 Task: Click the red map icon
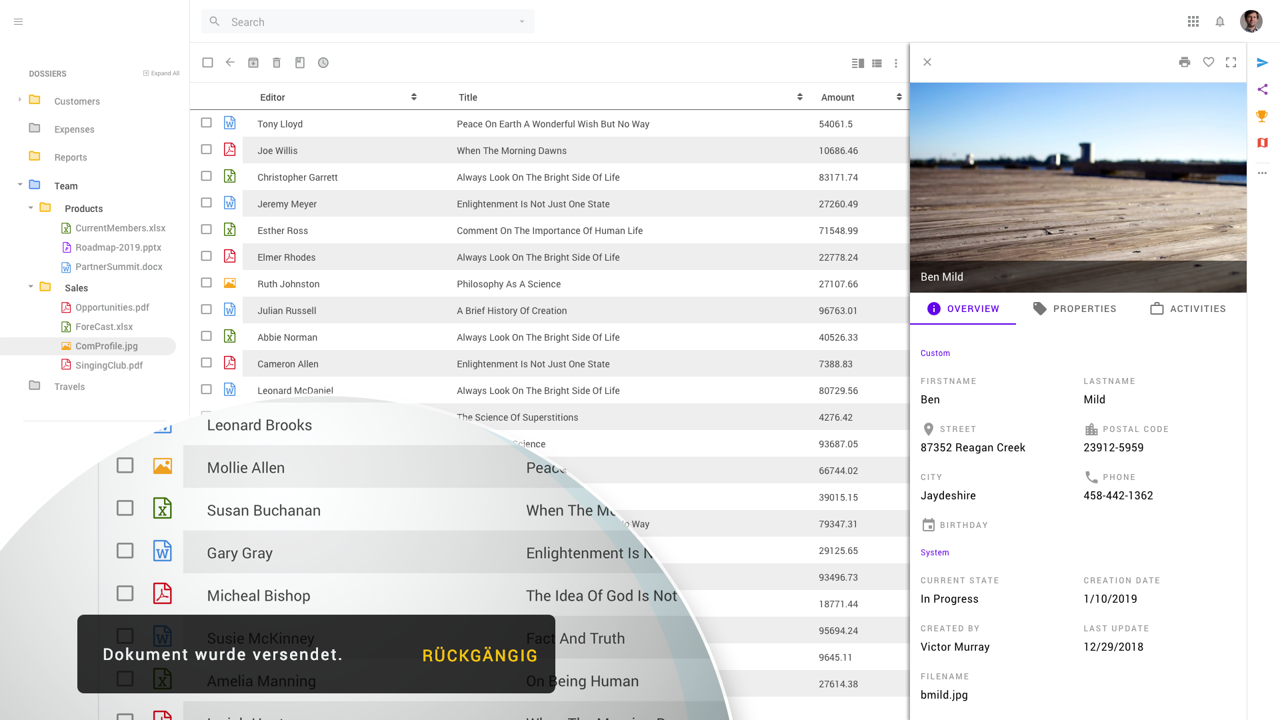point(1263,143)
